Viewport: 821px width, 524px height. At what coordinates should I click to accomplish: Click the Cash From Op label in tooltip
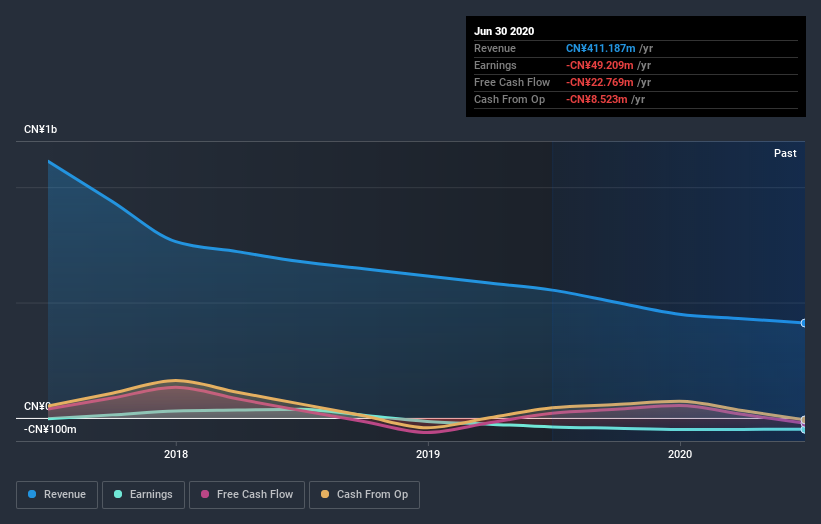pos(509,99)
